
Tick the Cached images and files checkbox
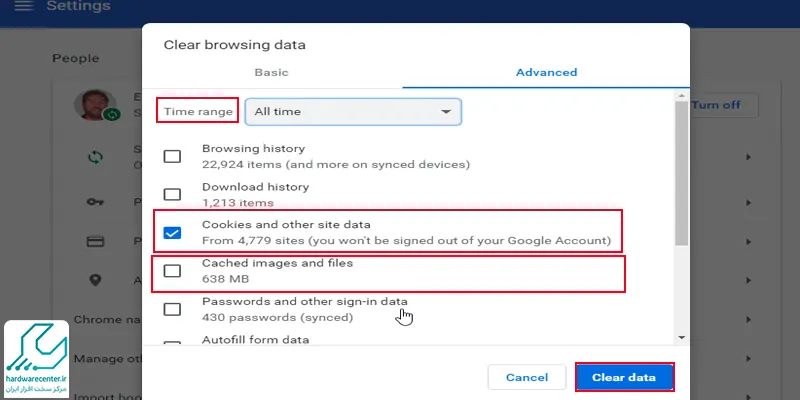172,271
